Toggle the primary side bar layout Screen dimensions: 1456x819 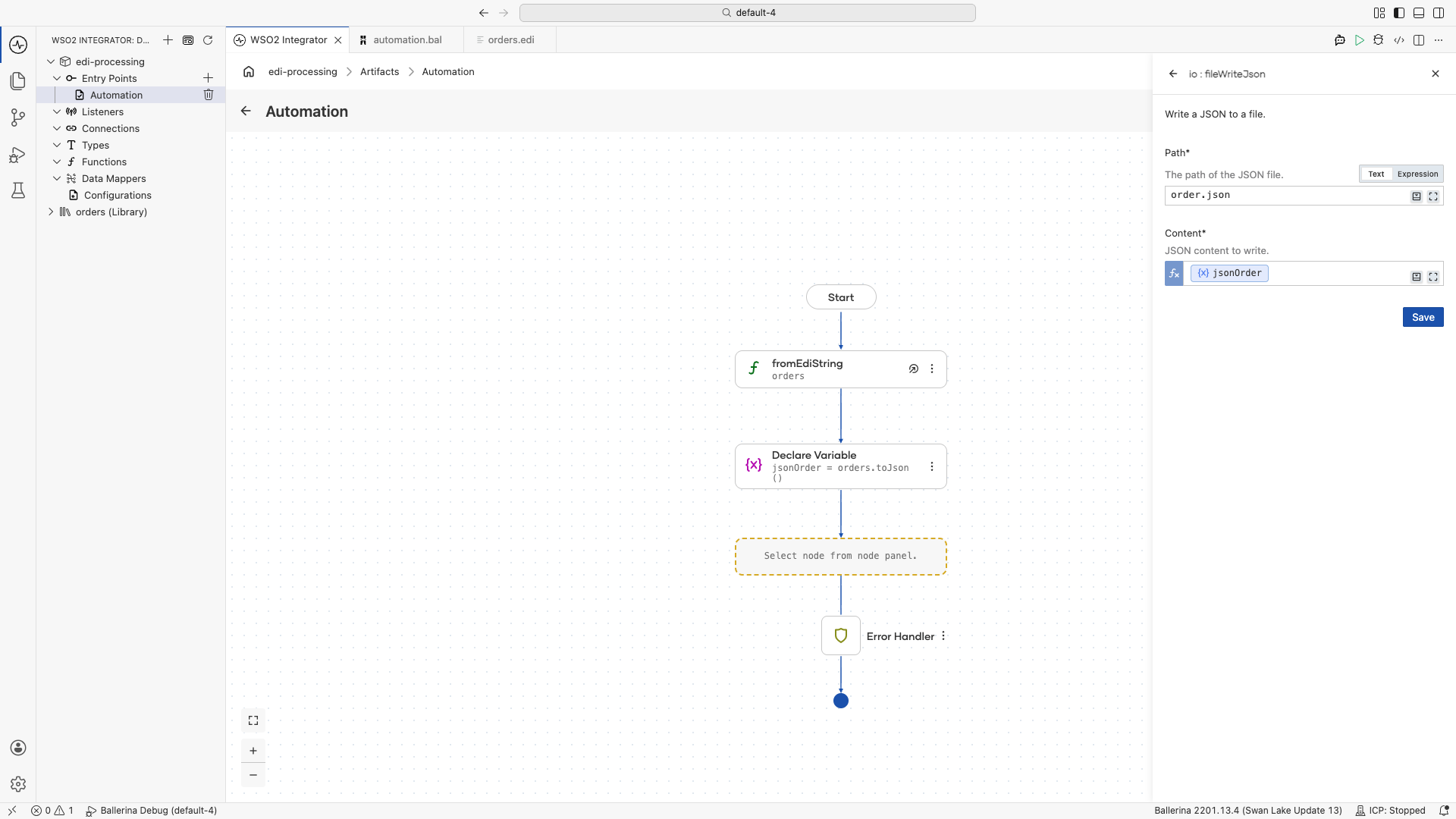(x=1399, y=13)
